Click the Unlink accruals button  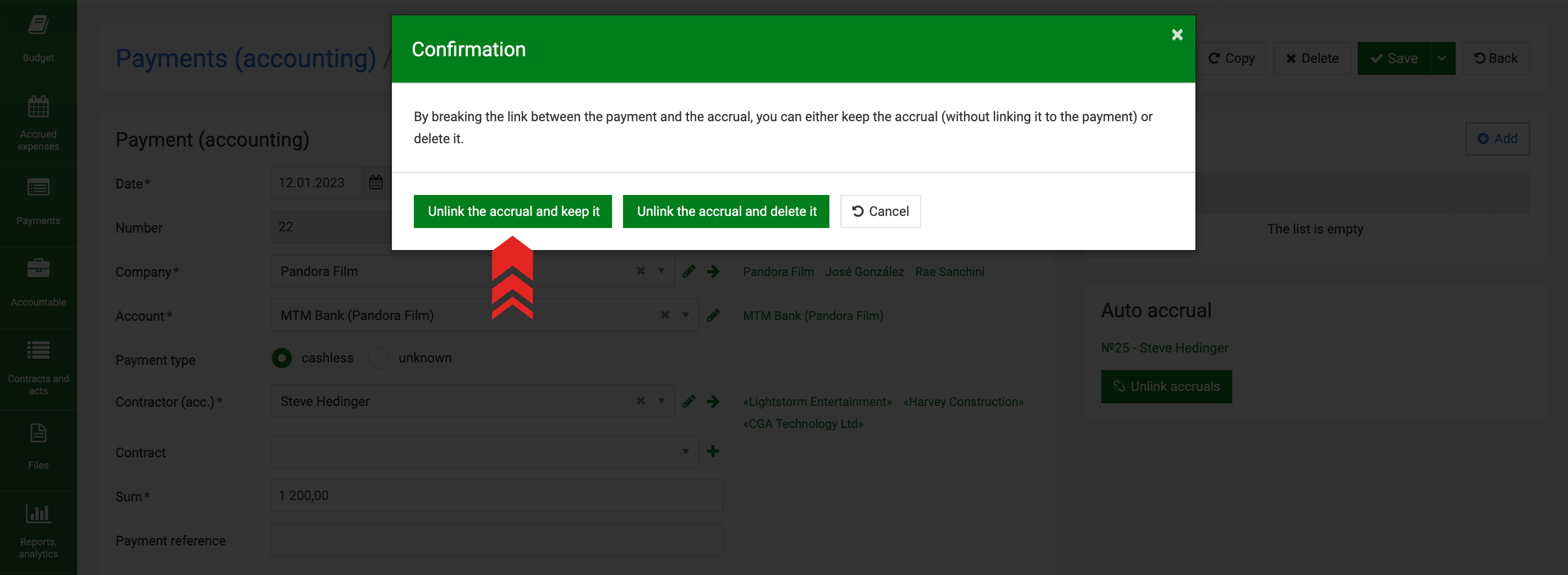[1166, 387]
